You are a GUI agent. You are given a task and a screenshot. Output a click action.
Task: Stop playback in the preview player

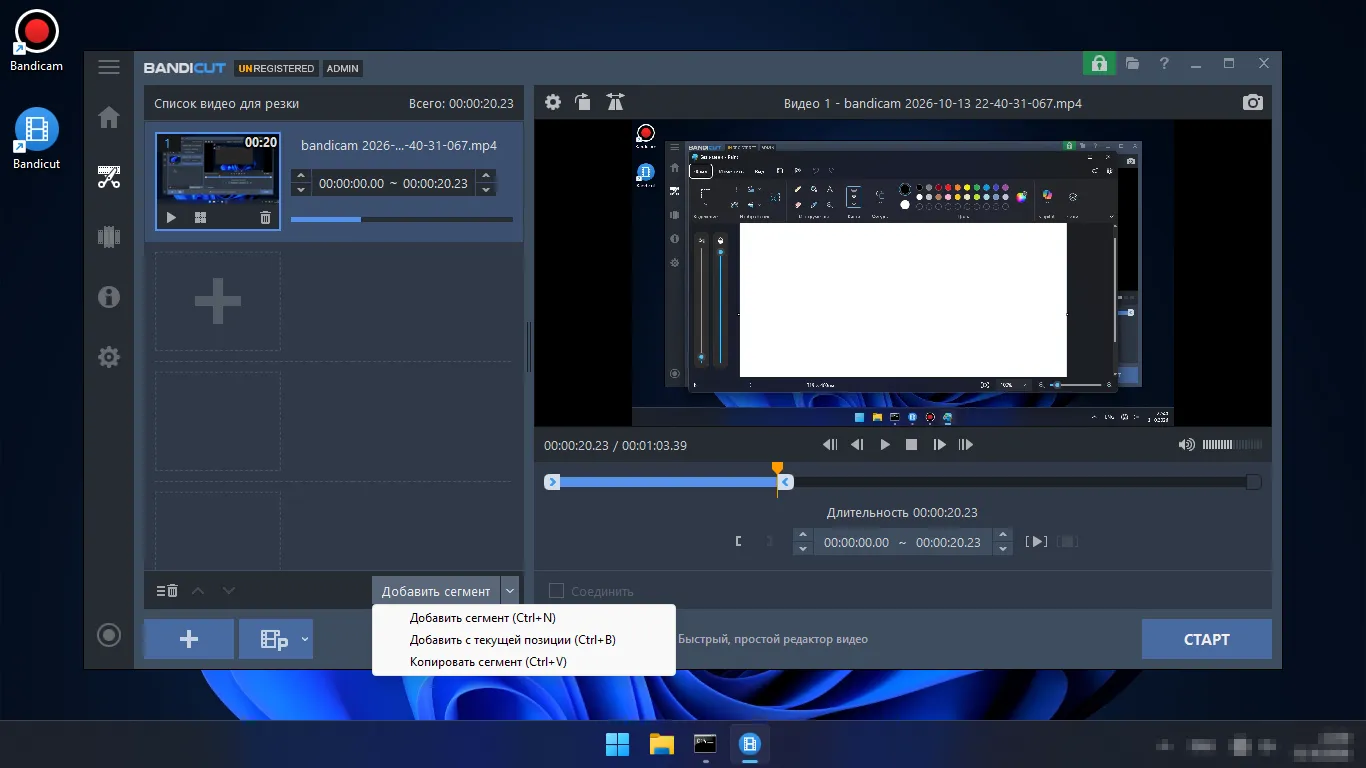click(x=911, y=445)
